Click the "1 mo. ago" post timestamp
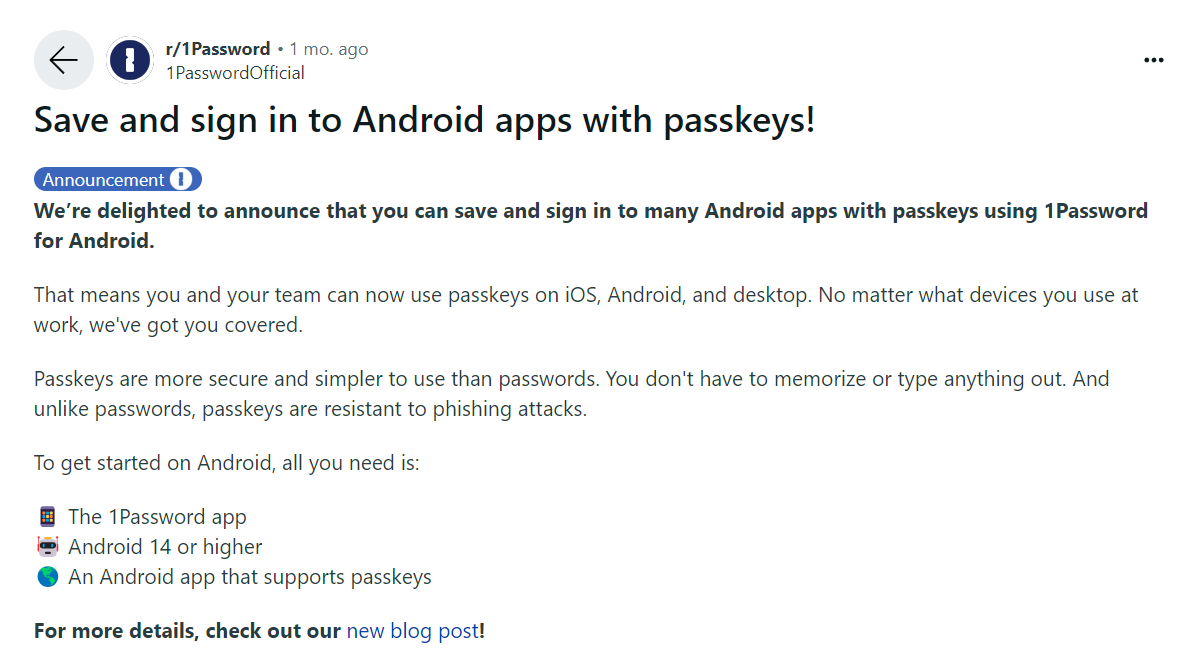This screenshot has width=1181, height=655. pyautogui.click(x=329, y=49)
